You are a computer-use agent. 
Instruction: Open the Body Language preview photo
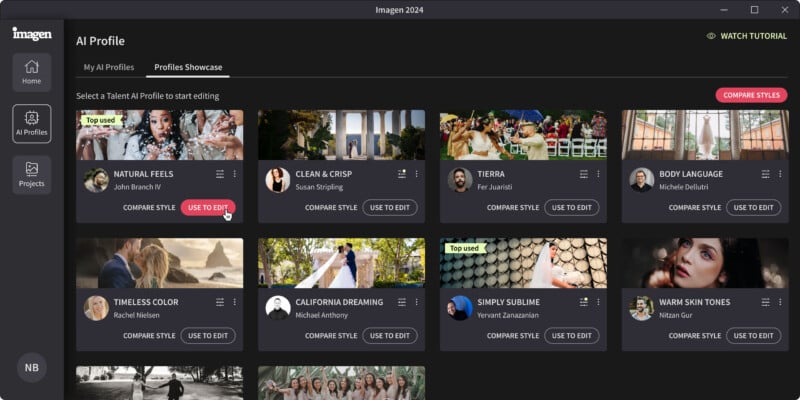tap(705, 135)
